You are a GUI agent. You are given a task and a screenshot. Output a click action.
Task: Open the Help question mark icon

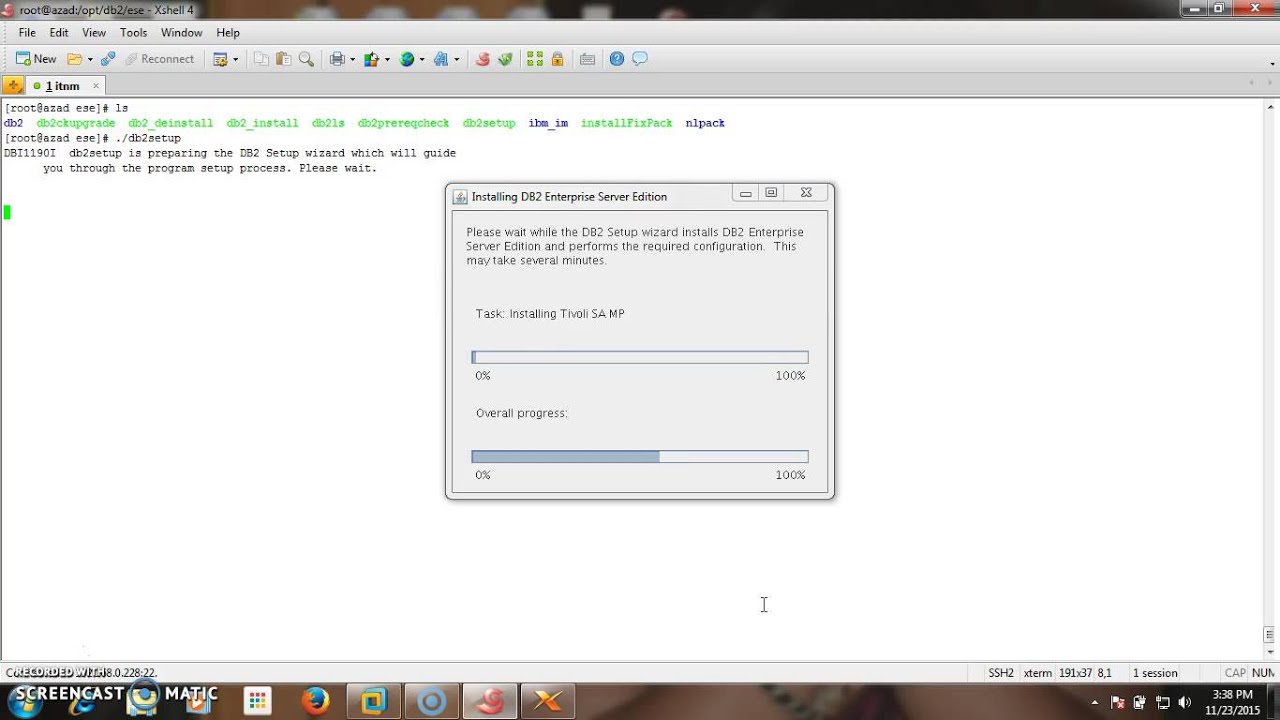[x=617, y=59]
